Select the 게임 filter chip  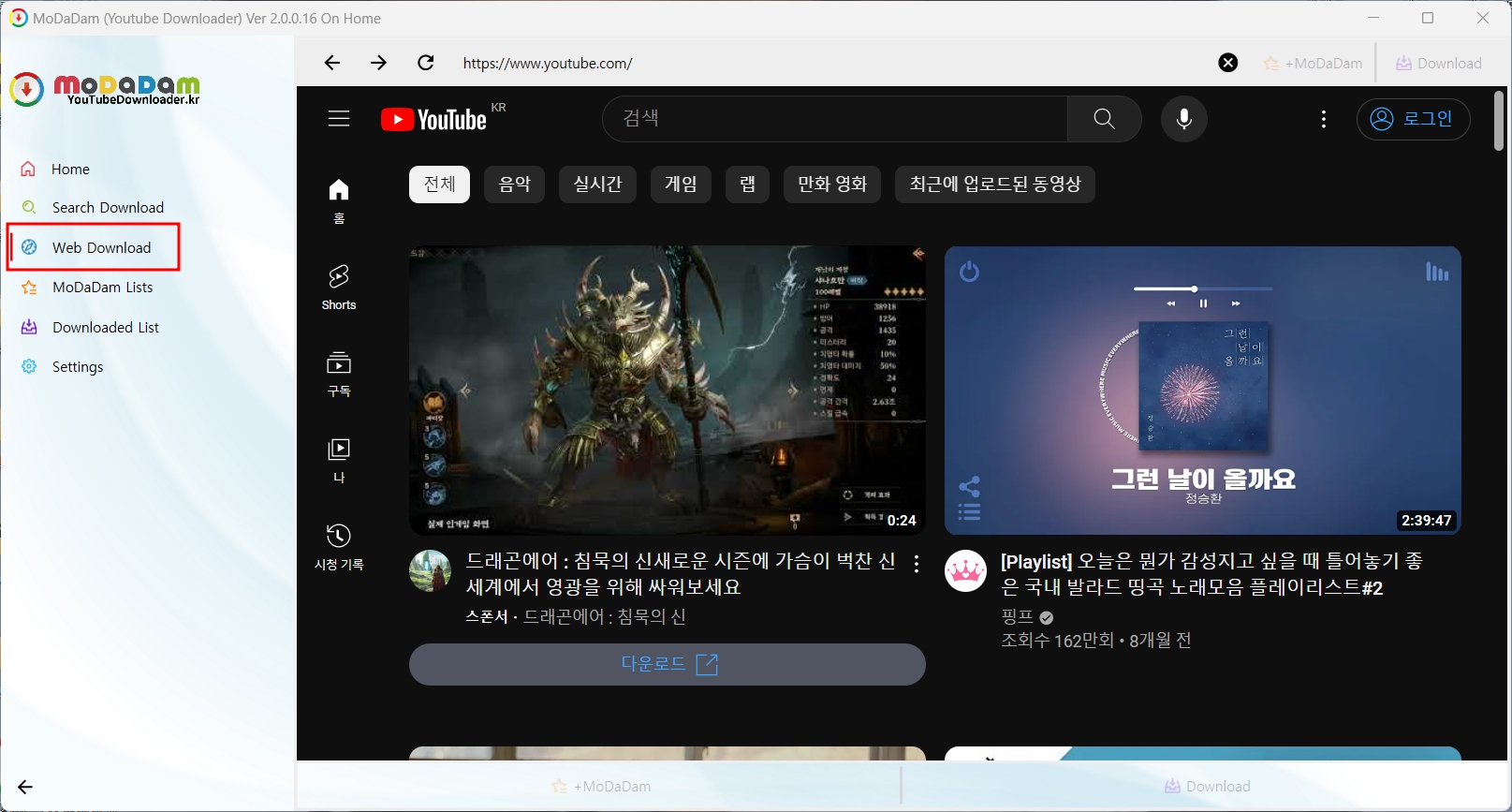(681, 185)
